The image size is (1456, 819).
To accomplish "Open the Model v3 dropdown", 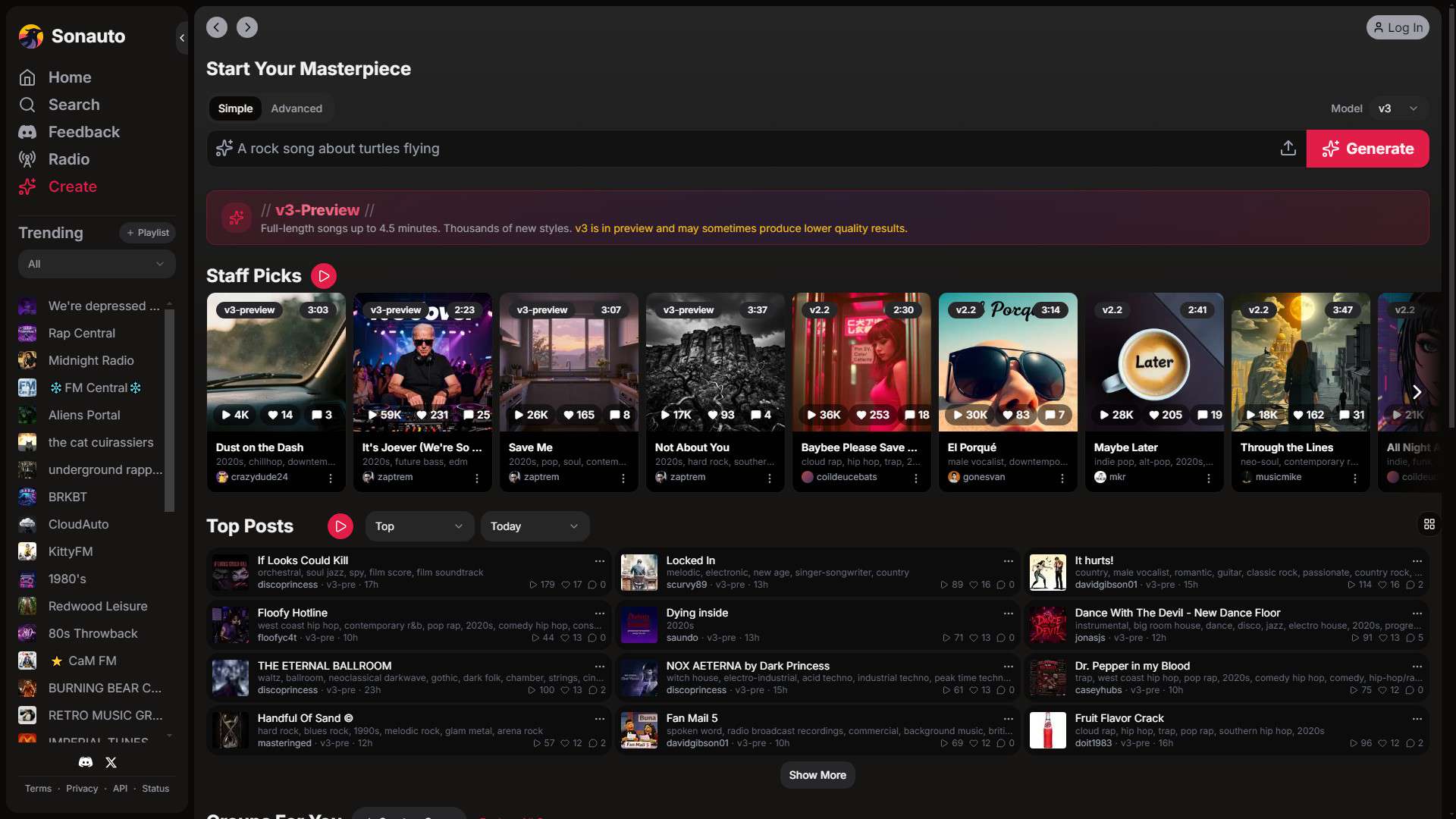I will click(1398, 108).
